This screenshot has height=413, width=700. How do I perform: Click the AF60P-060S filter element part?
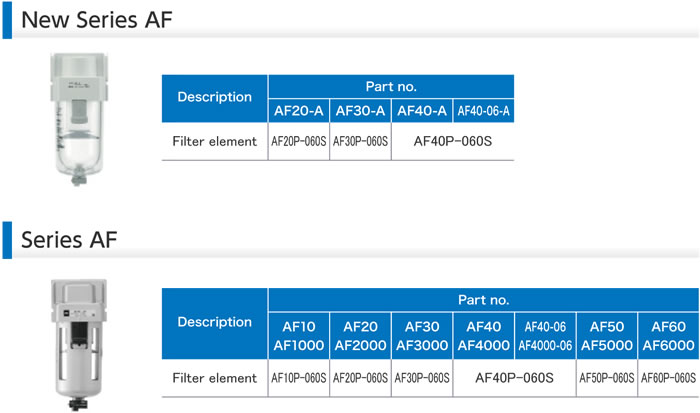tap(667, 378)
